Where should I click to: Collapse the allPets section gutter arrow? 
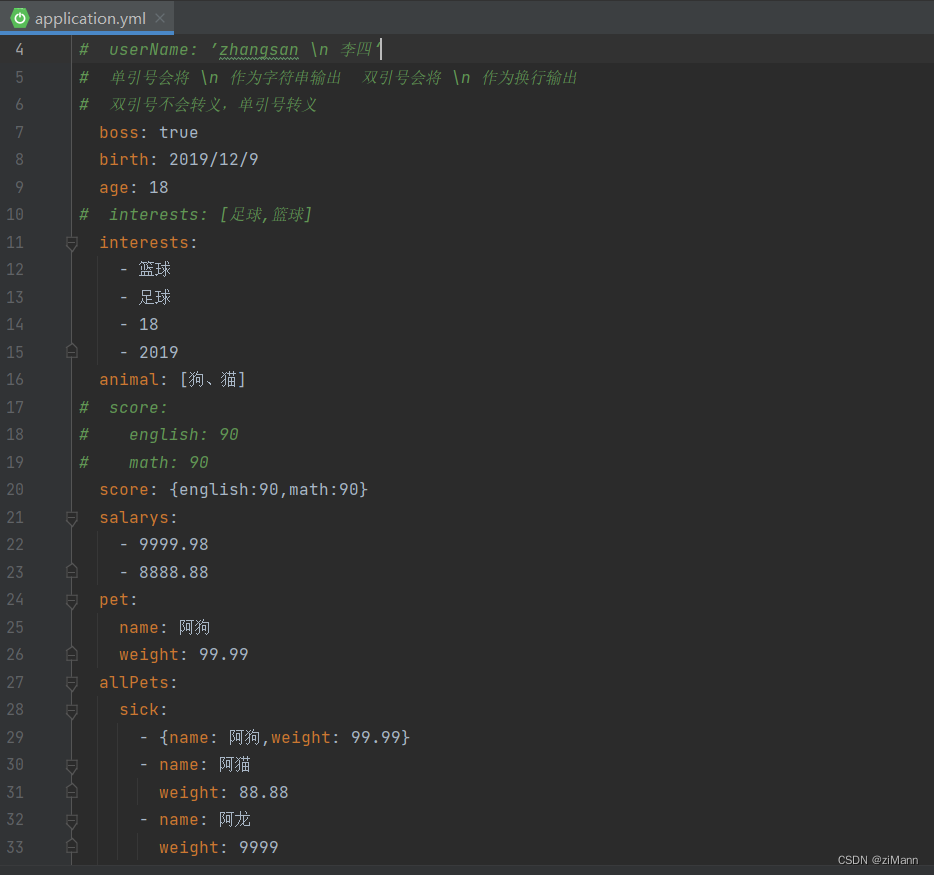[71, 681]
